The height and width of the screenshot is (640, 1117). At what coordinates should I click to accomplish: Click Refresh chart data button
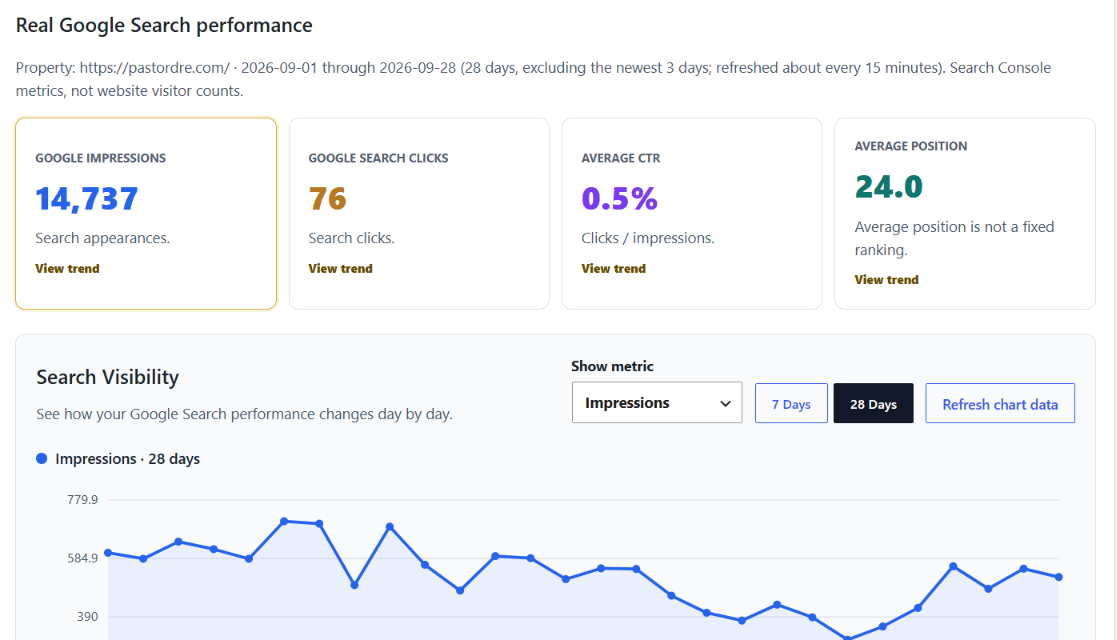coord(1000,403)
